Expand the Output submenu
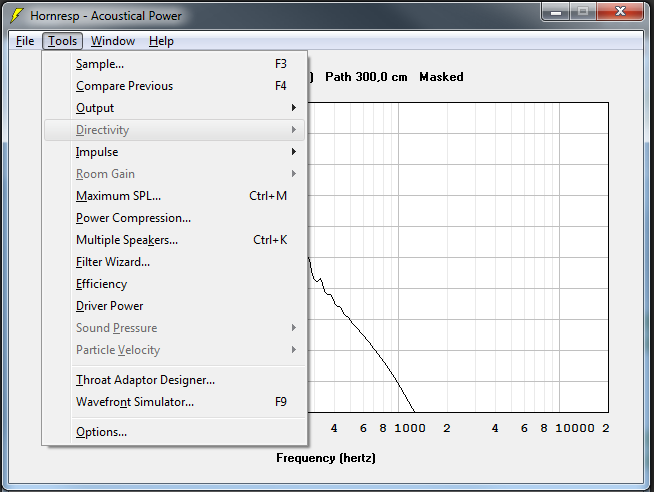 tap(174, 108)
